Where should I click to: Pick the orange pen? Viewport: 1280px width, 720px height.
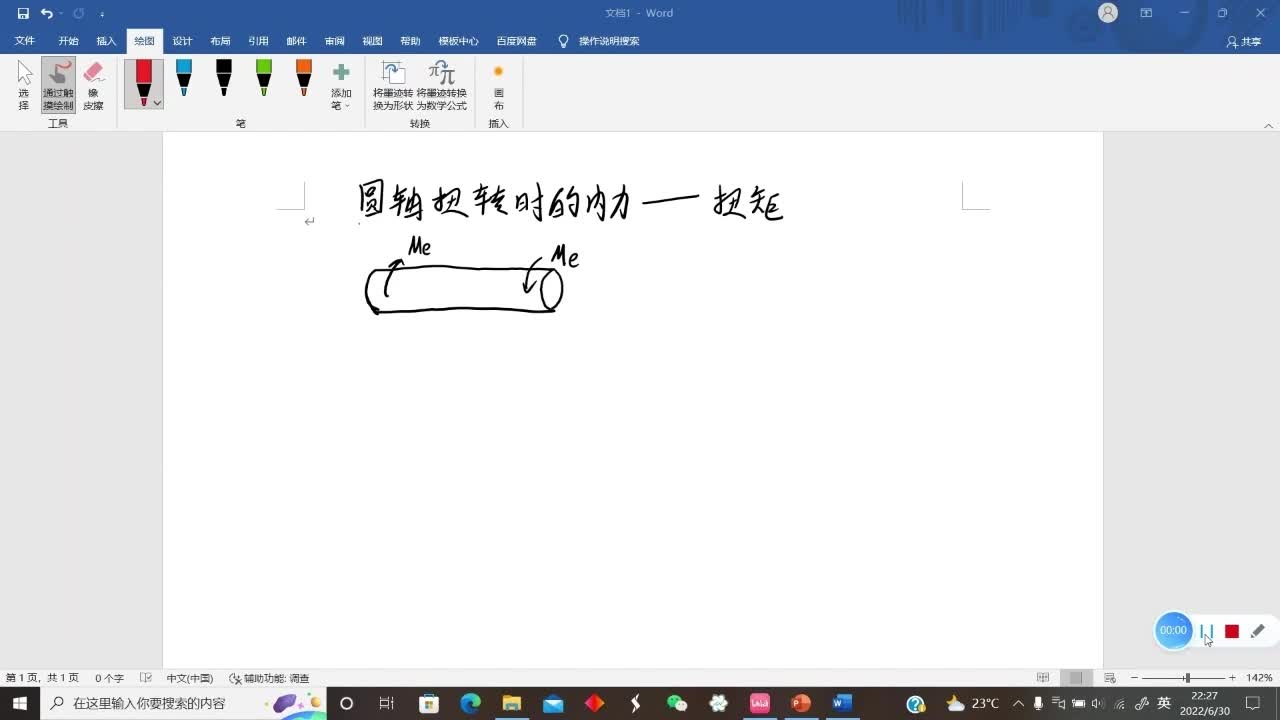point(304,78)
